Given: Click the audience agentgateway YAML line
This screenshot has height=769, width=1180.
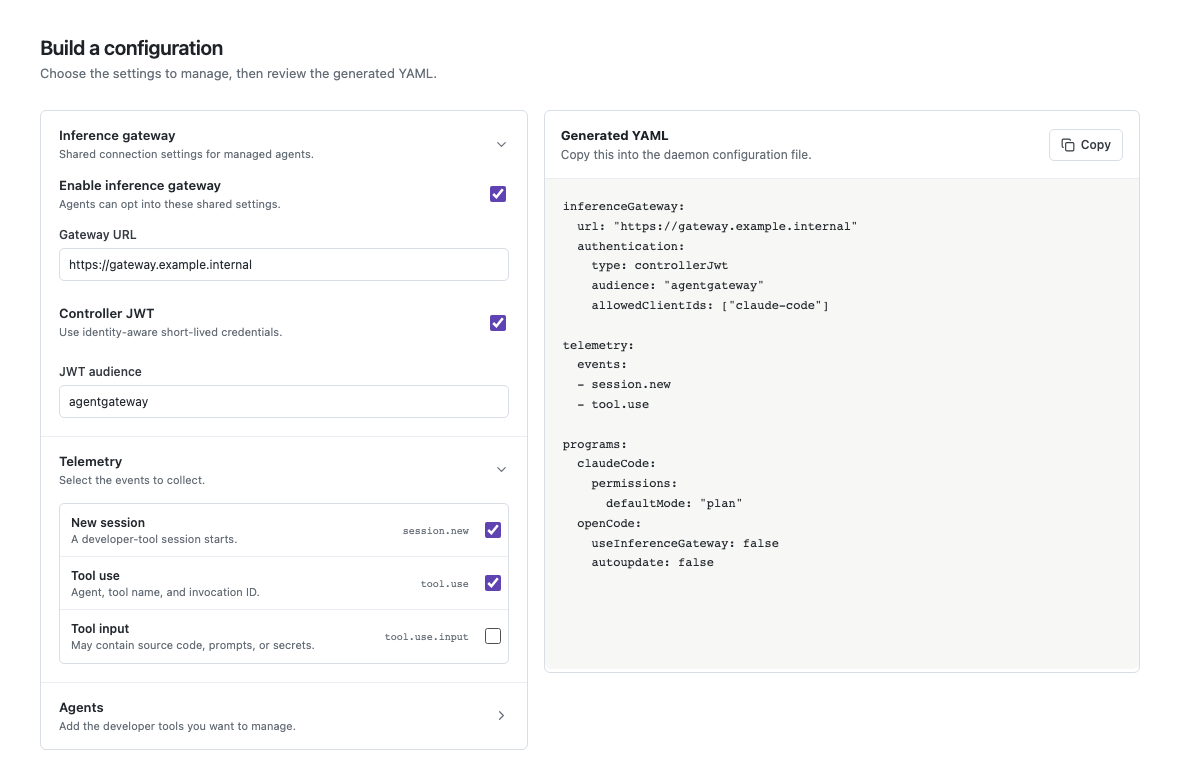Looking at the screenshot, I should click(x=677, y=286).
